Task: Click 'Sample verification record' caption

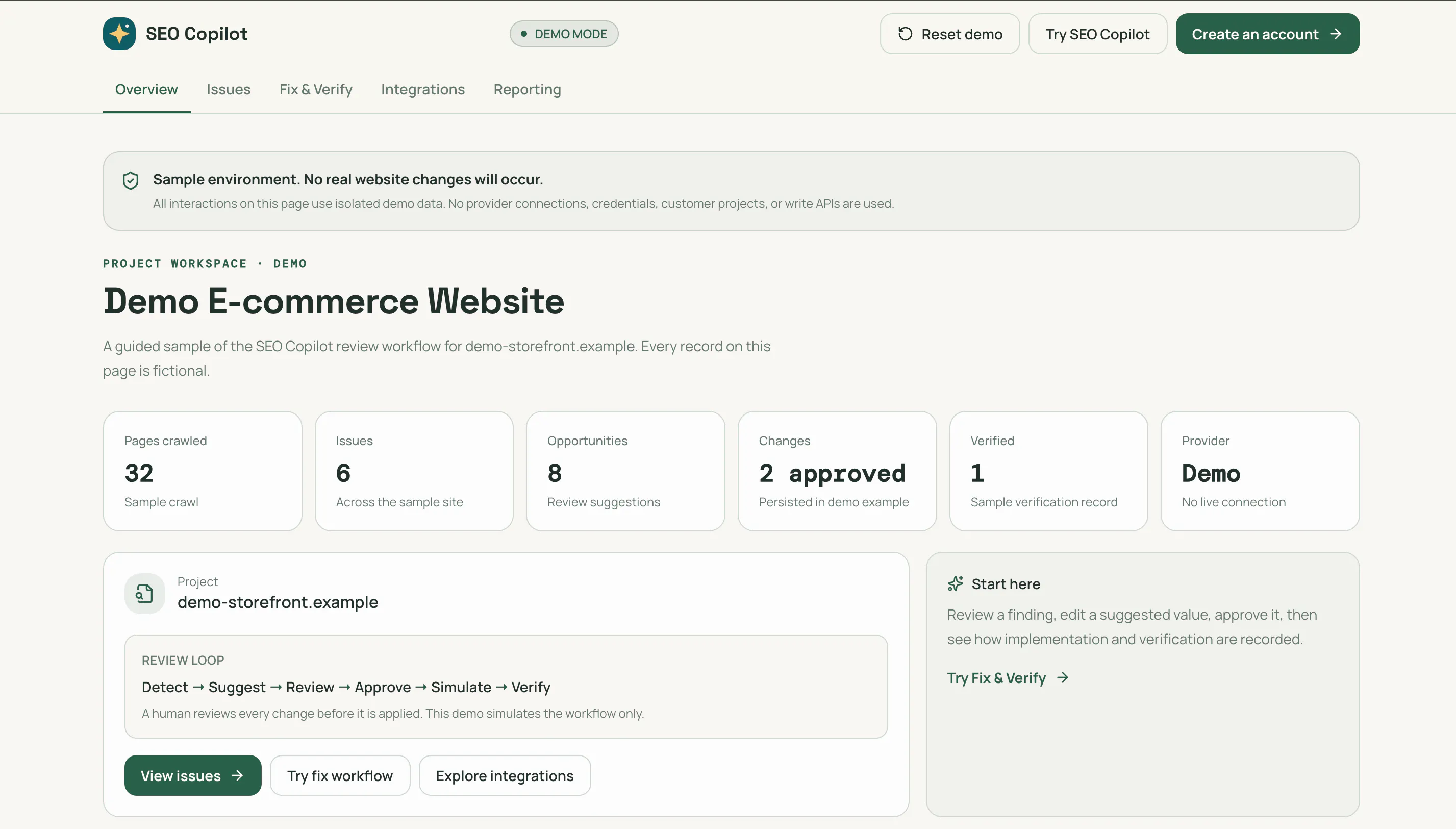Action: 1044,502
